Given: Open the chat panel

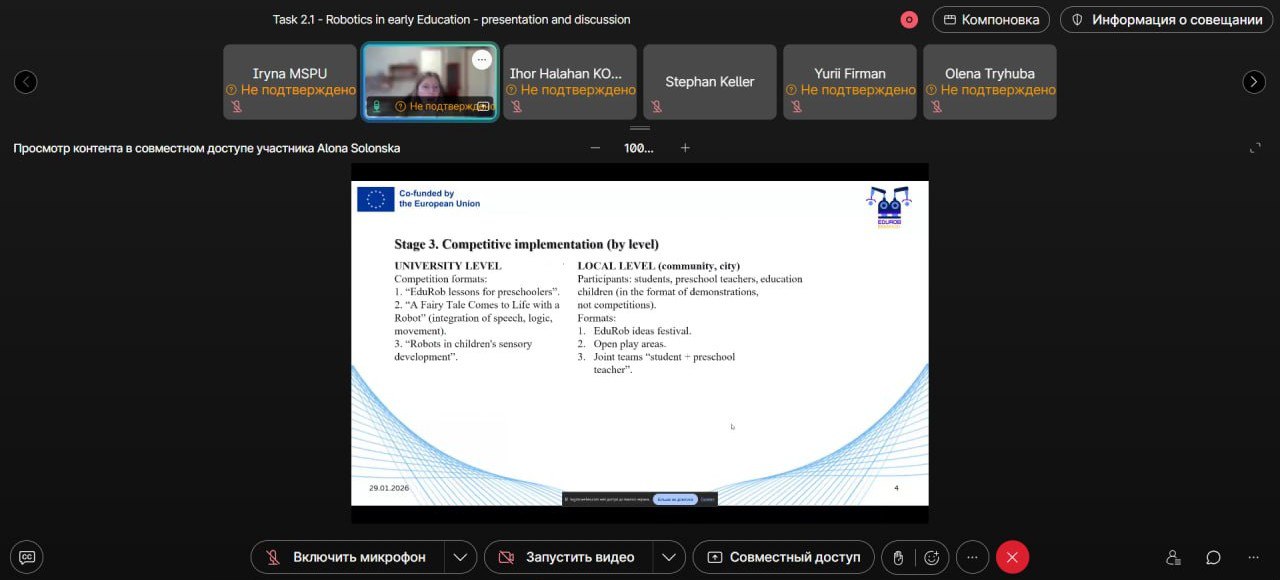Looking at the screenshot, I should [1213, 557].
